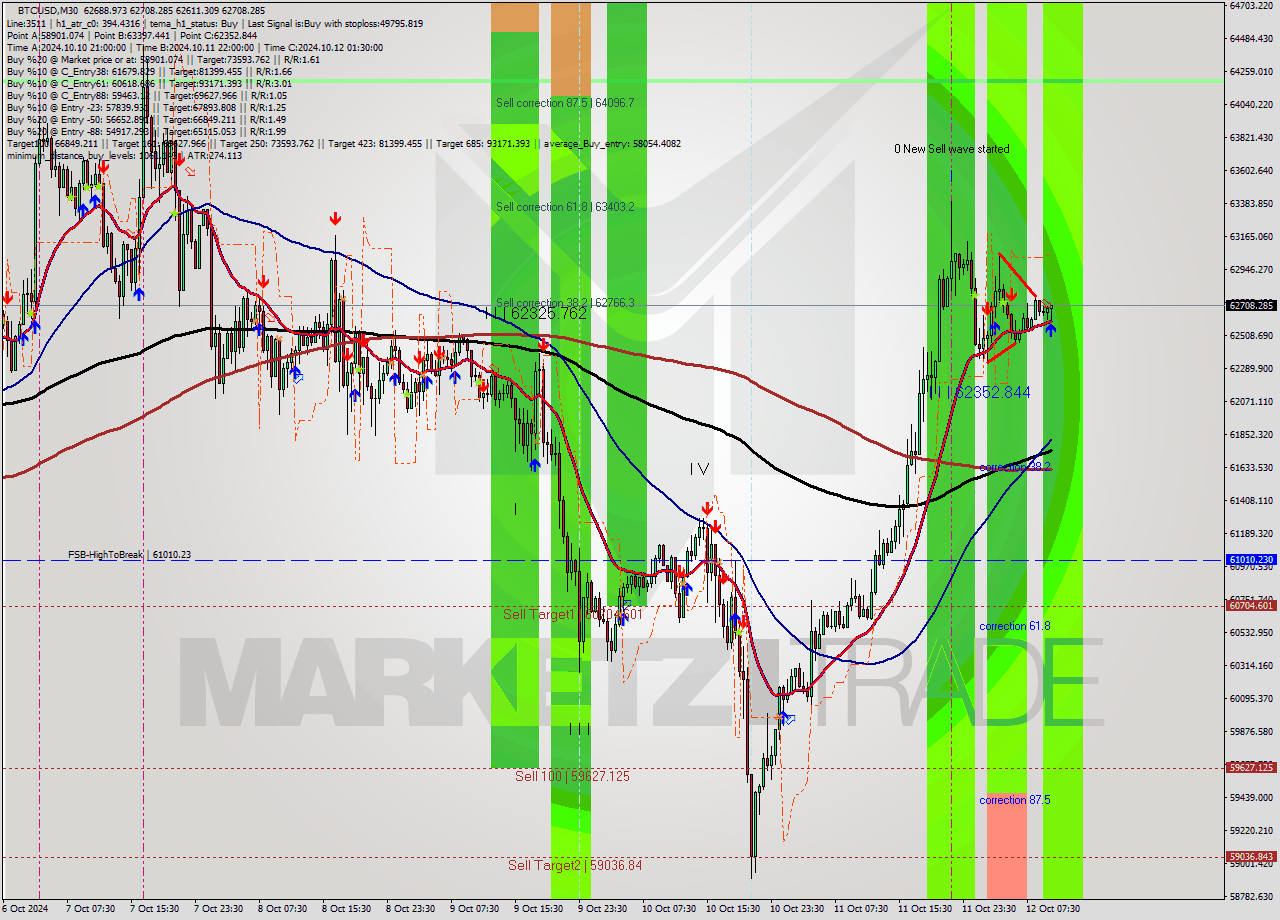Screen dimensions: 1280x920
Task: Click the 'ATR:274.113' value
Action: tap(215, 156)
